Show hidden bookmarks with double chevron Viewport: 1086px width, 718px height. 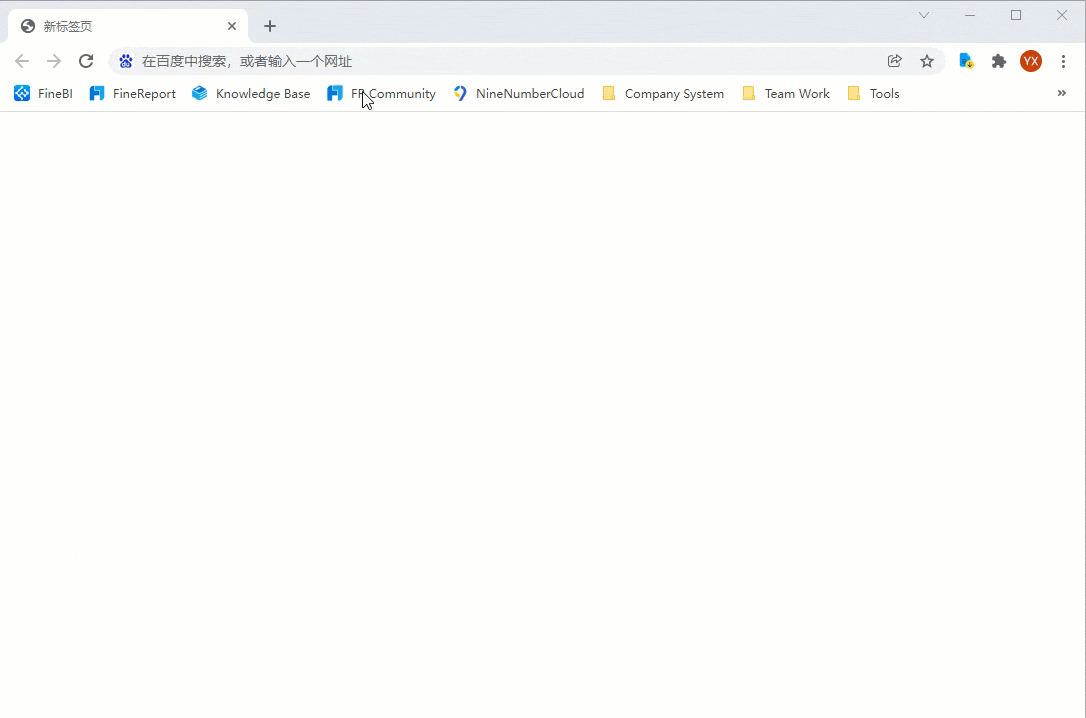[x=1062, y=93]
